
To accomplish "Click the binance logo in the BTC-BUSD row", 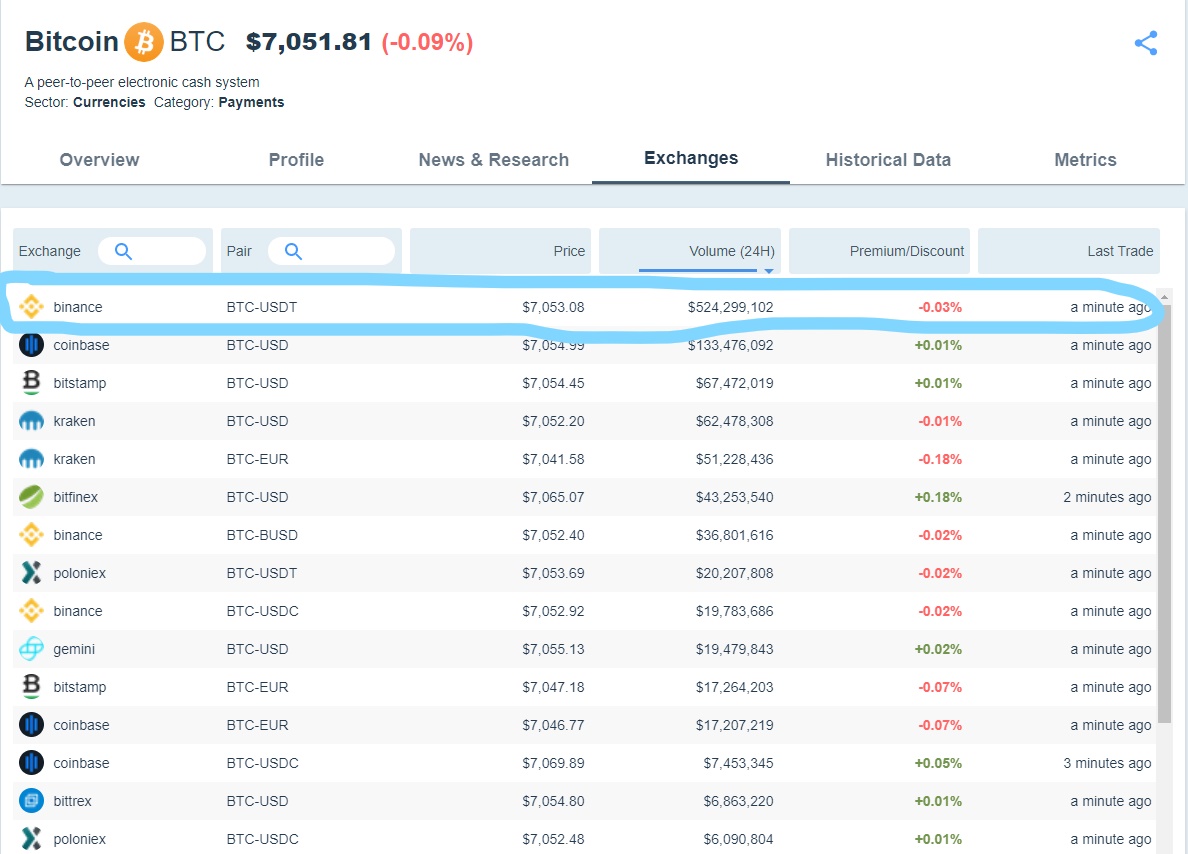I will [x=31, y=535].
